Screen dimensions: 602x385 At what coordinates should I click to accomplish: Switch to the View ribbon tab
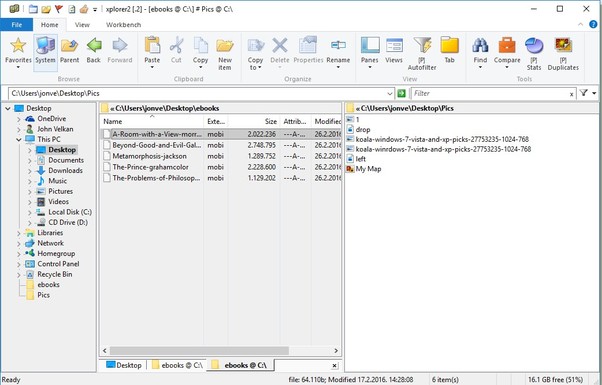82,25
